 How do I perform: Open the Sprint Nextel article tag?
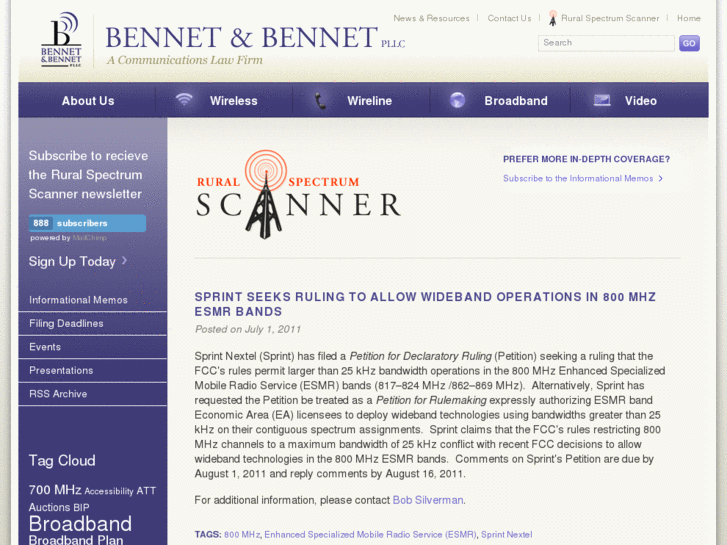click(506, 534)
